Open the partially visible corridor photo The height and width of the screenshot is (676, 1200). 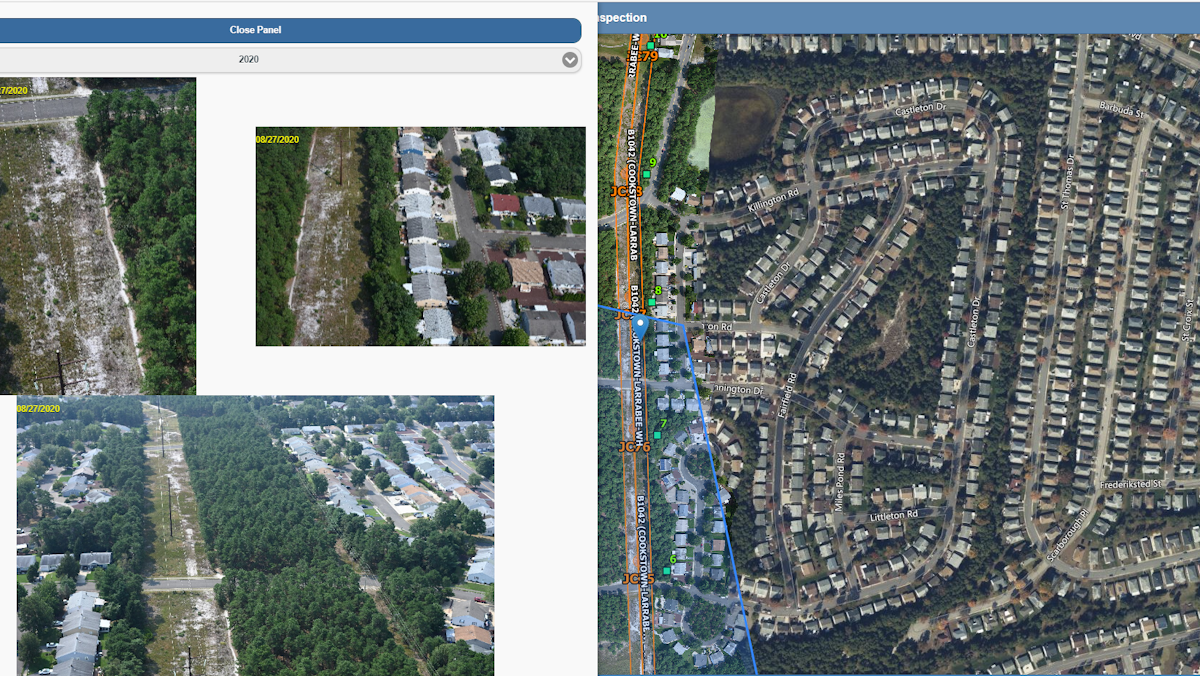[97, 236]
